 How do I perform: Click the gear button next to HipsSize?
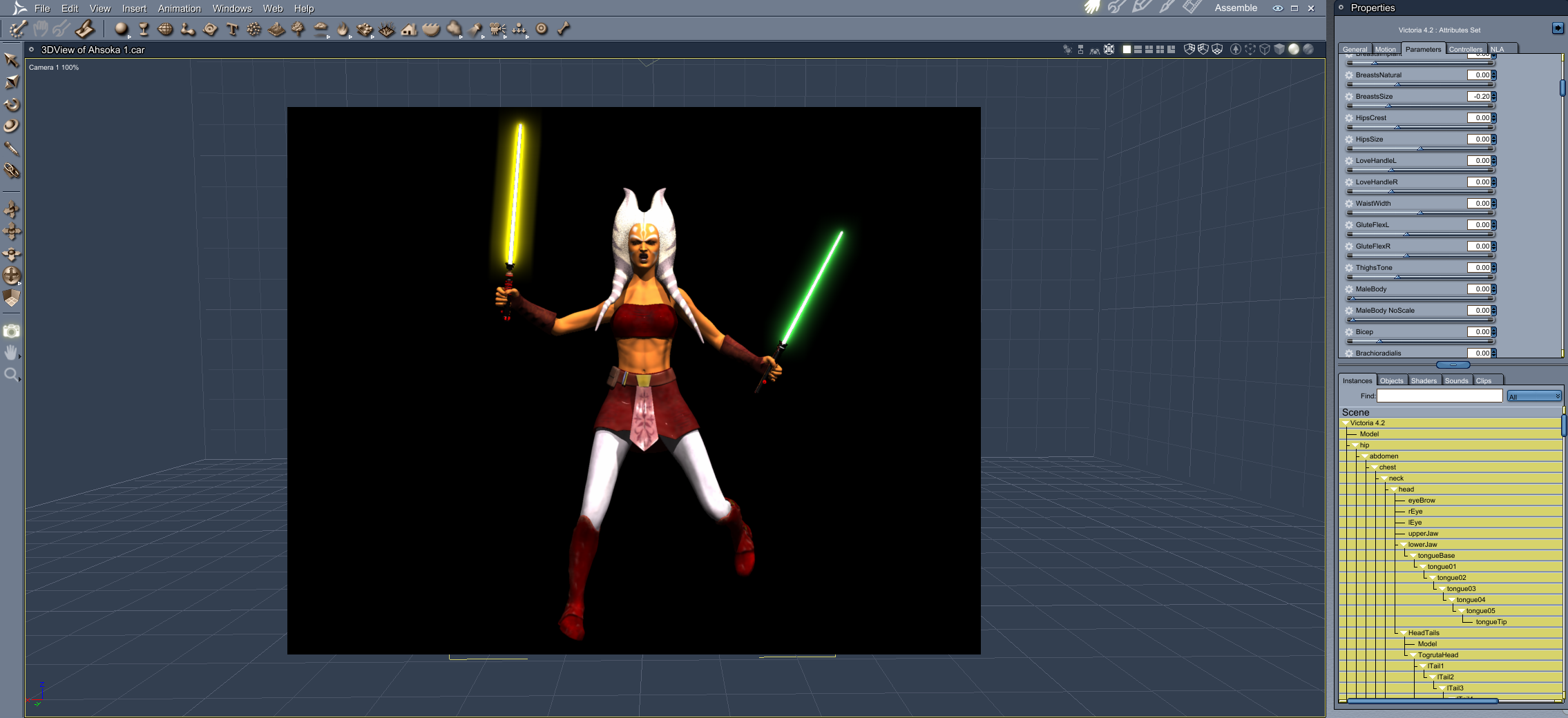pos(1349,139)
